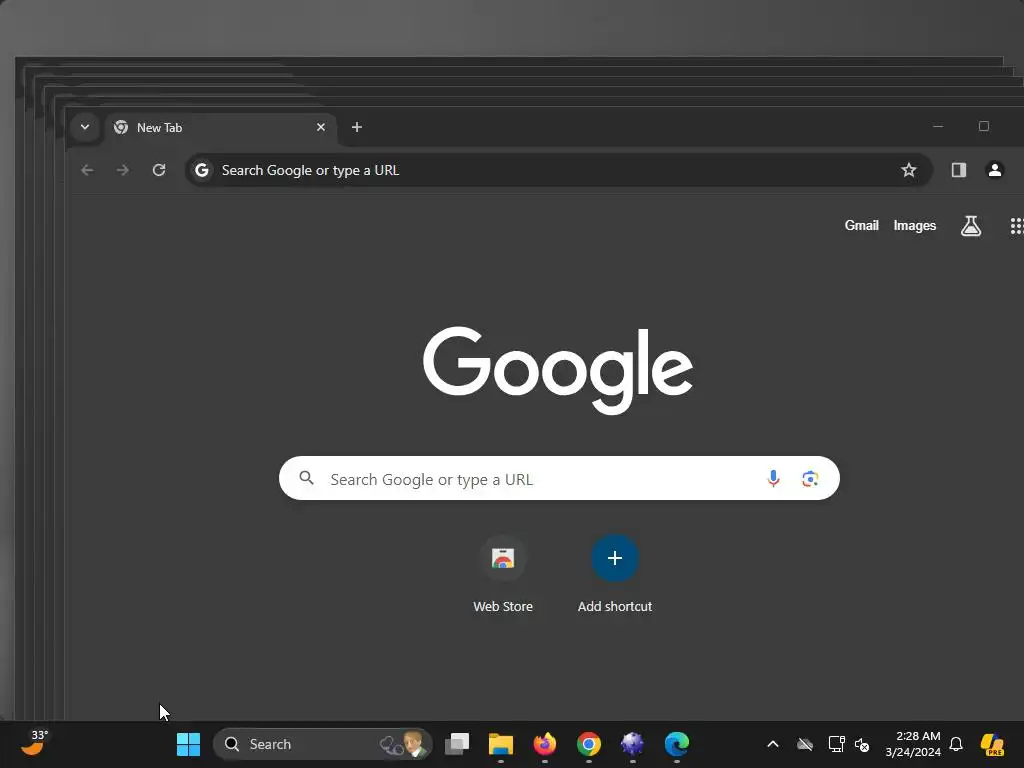The height and width of the screenshot is (768, 1024).
Task: Select the New Tab browser tab
Action: coord(220,128)
